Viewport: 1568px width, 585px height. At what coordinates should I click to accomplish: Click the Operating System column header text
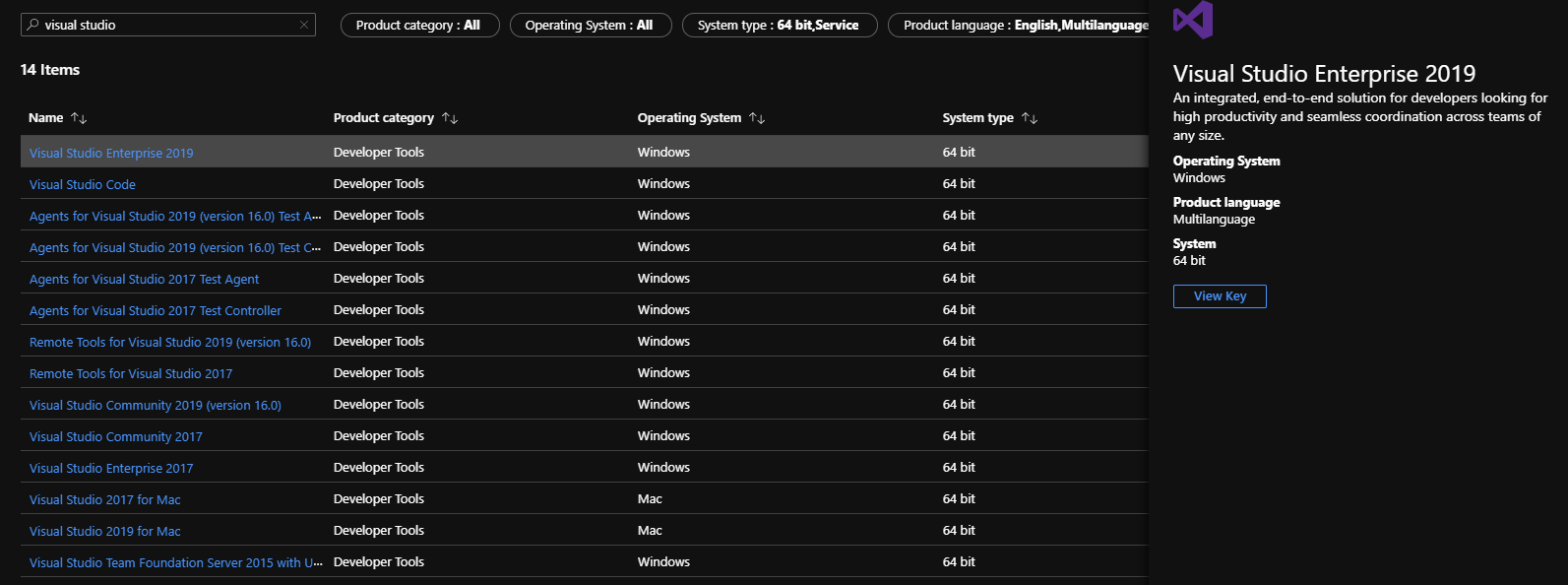pyautogui.click(x=689, y=118)
